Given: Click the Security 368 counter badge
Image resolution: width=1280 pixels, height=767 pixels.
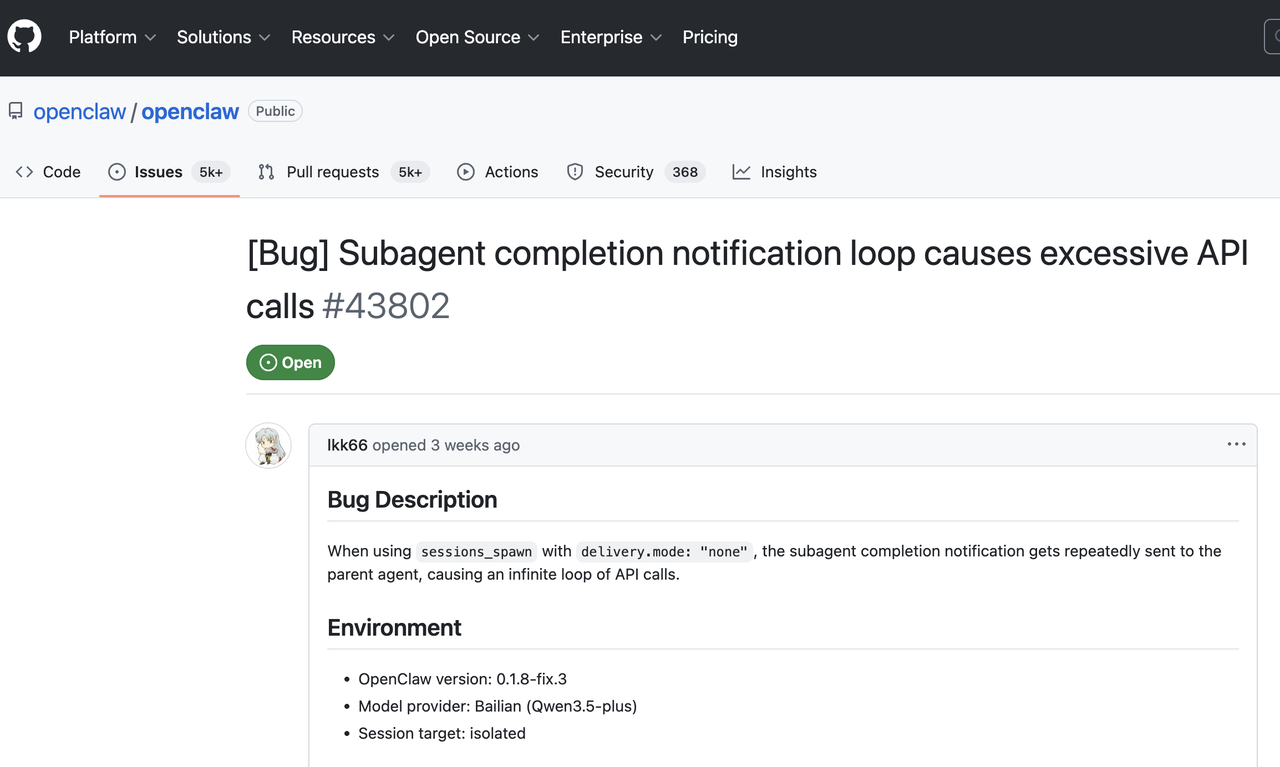Looking at the screenshot, I should pos(685,172).
